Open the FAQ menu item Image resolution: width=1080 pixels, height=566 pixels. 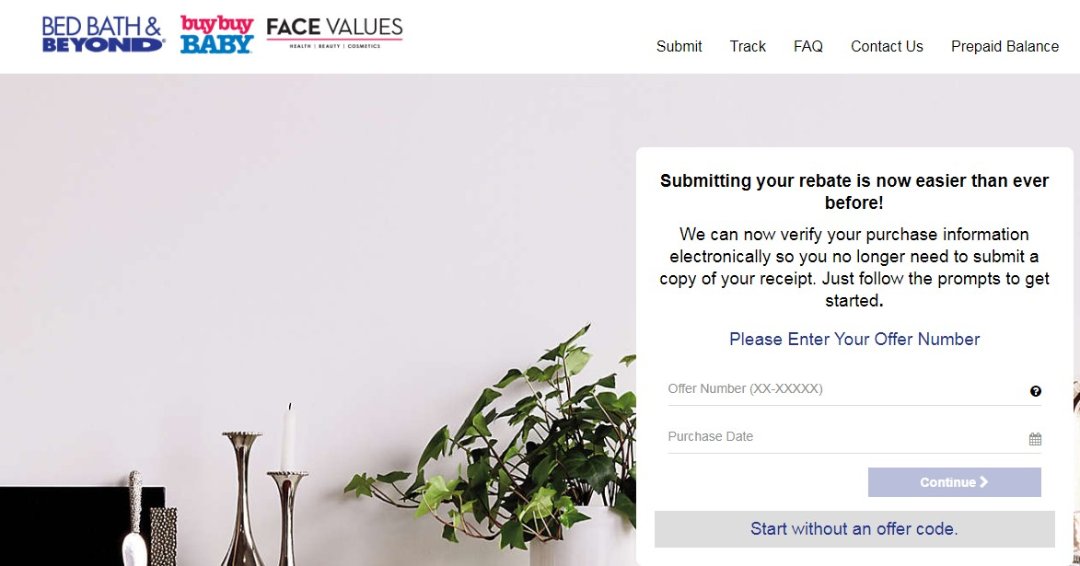tap(808, 46)
